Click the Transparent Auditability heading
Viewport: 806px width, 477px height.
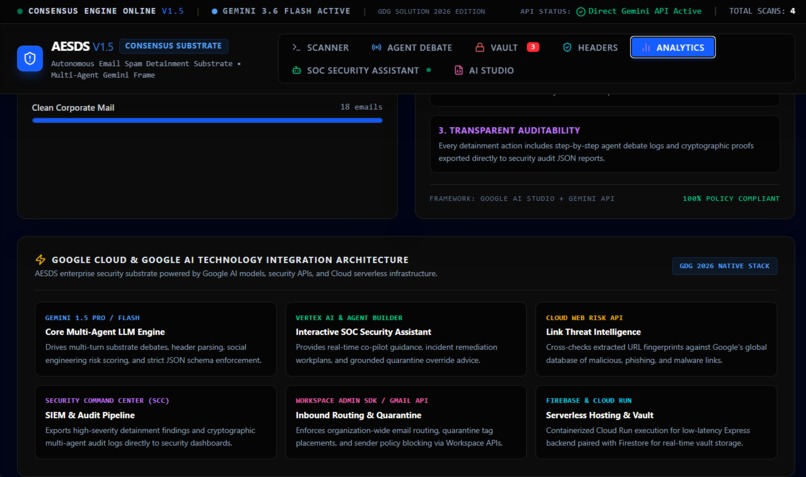(509, 131)
